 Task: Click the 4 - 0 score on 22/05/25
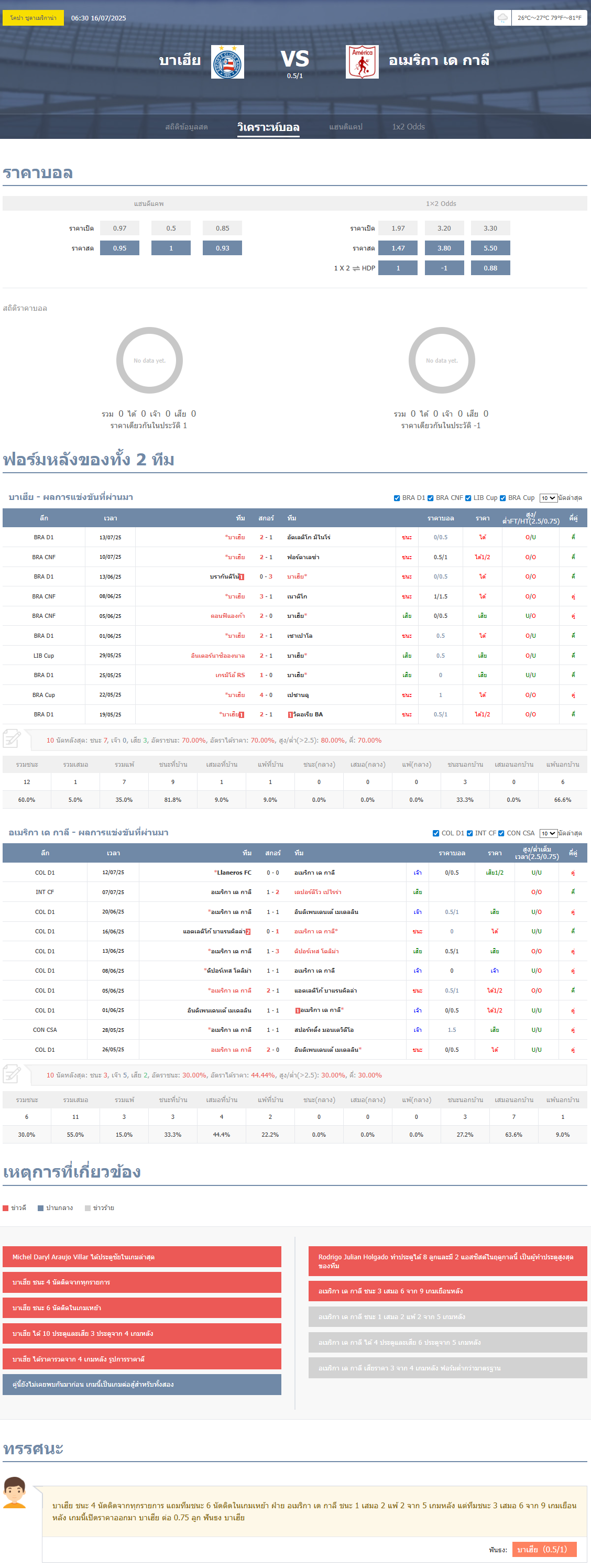pyautogui.click(x=266, y=694)
